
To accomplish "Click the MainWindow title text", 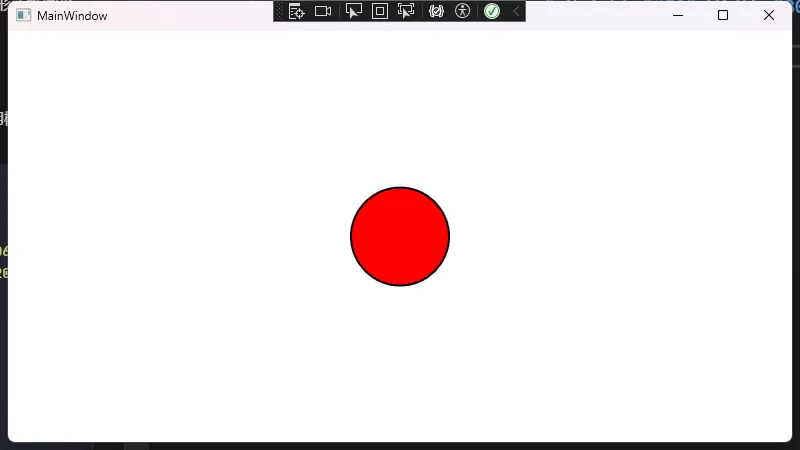I will tap(72, 16).
